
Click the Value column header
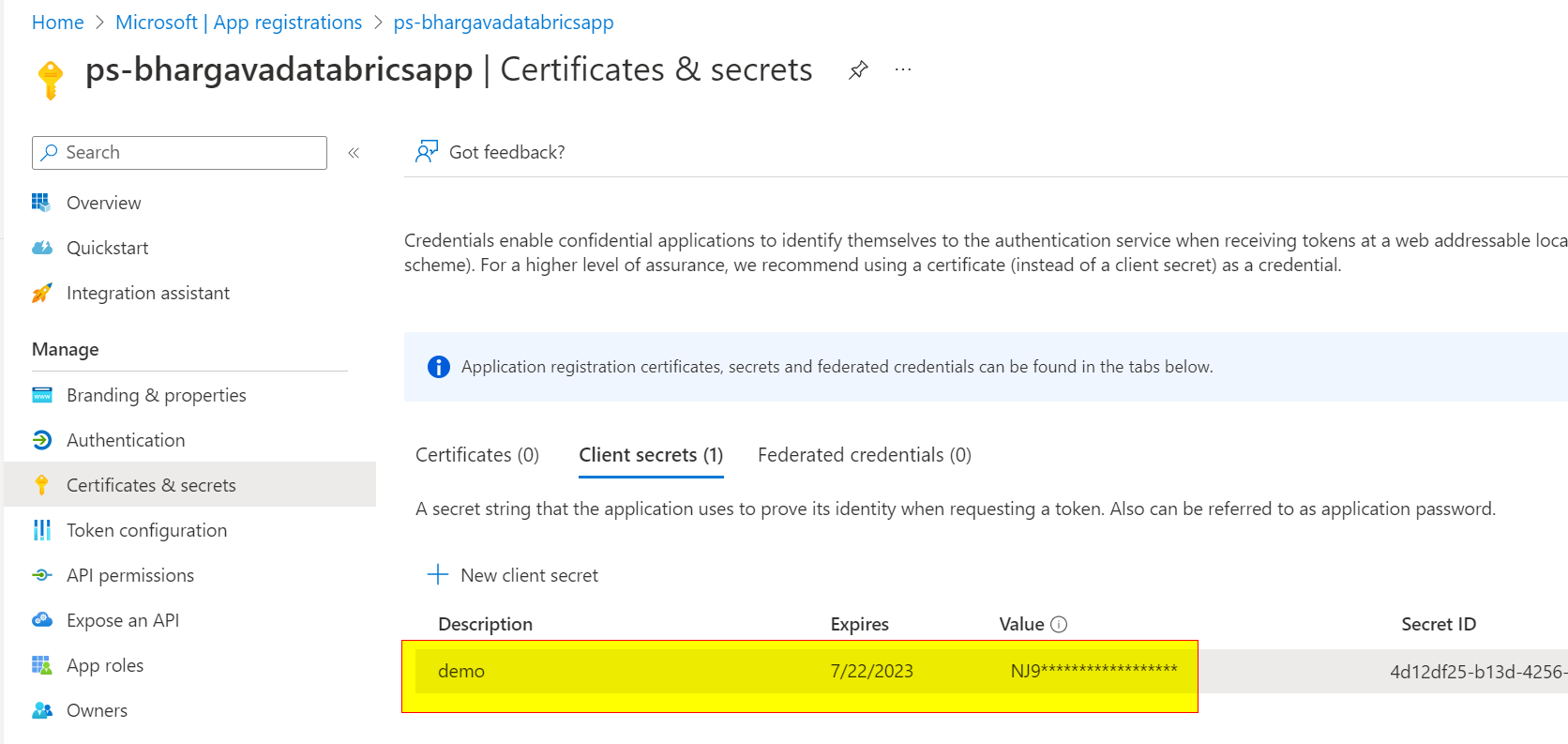[x=1022, y=624]
